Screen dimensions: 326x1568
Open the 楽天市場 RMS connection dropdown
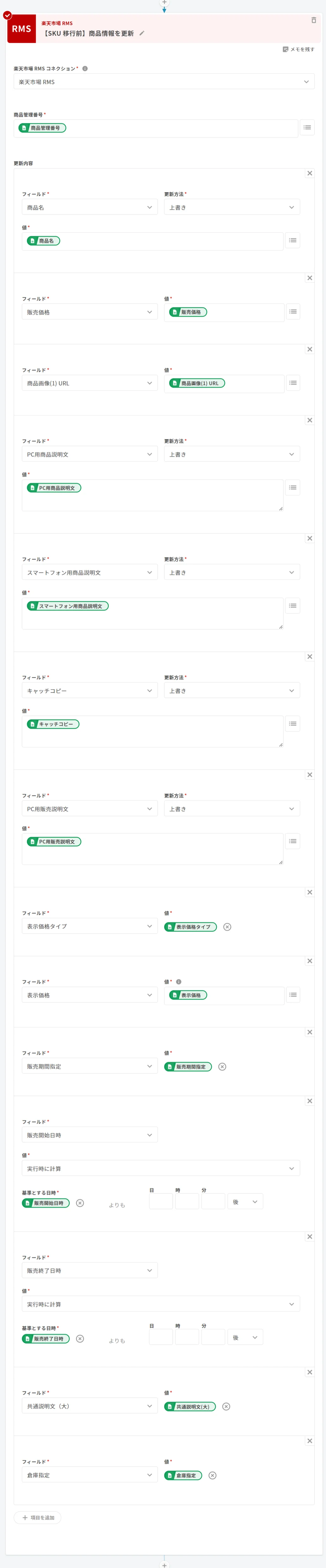[x=164, y=81]
